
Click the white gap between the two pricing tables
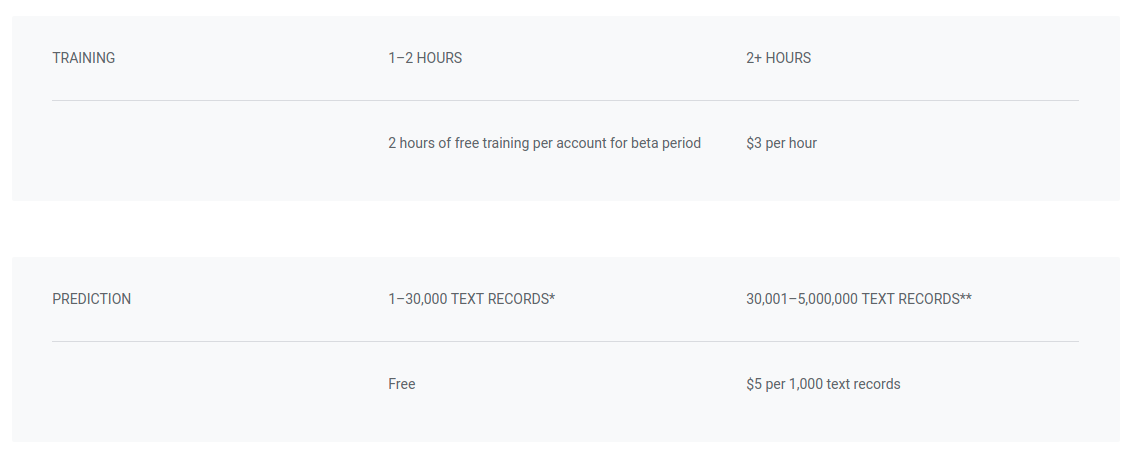click(565, 229)
